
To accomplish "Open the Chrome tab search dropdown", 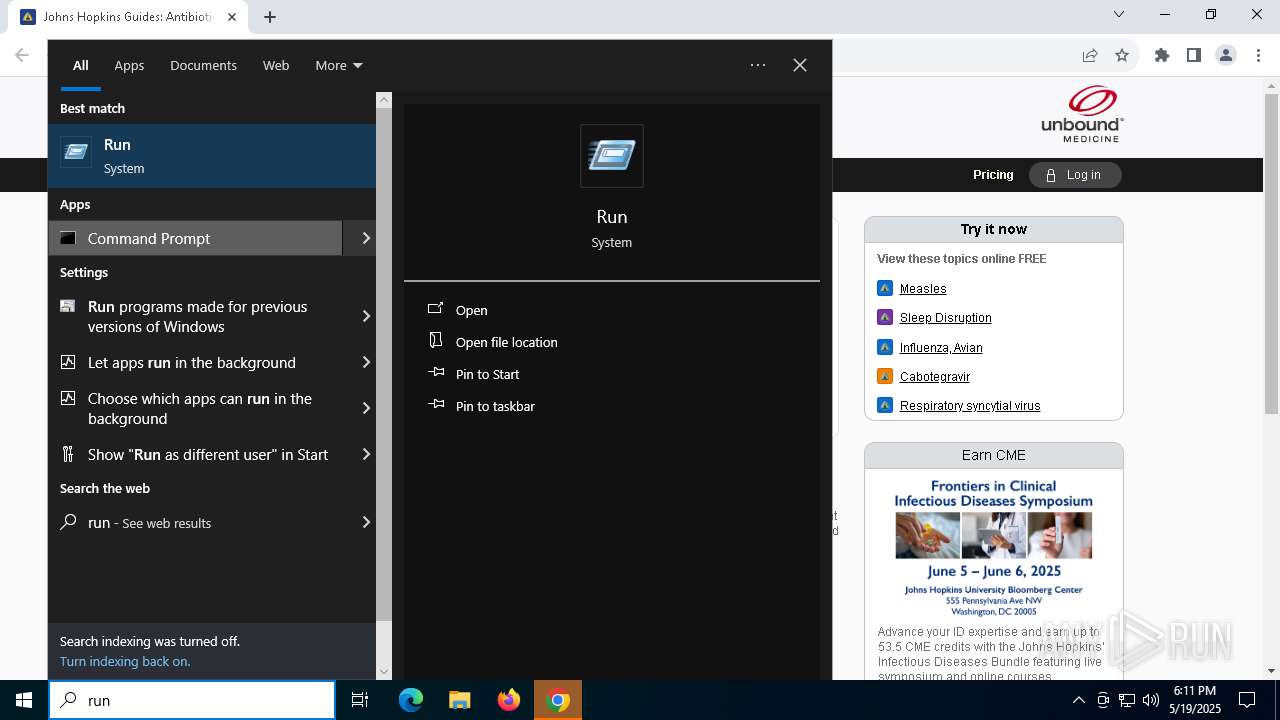I will [1119, 14].
